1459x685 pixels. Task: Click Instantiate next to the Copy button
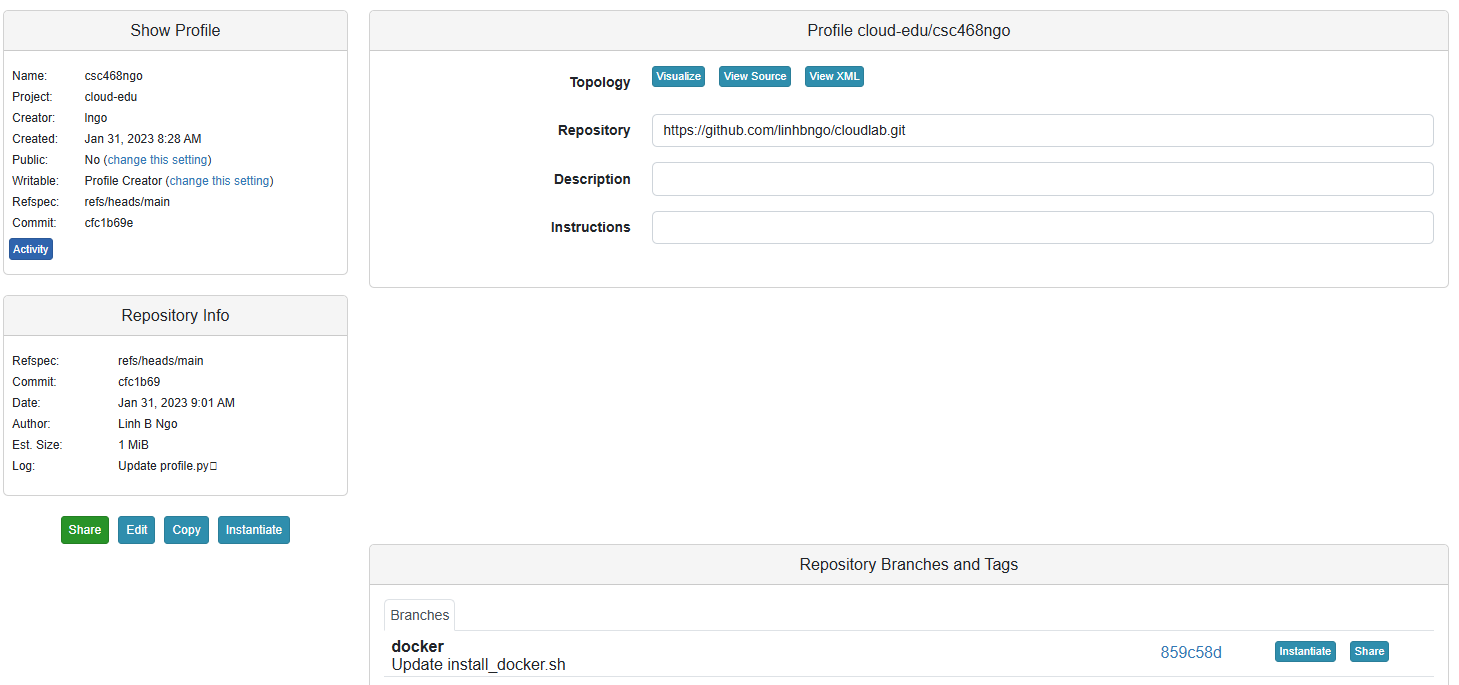(x=253, y=530)
